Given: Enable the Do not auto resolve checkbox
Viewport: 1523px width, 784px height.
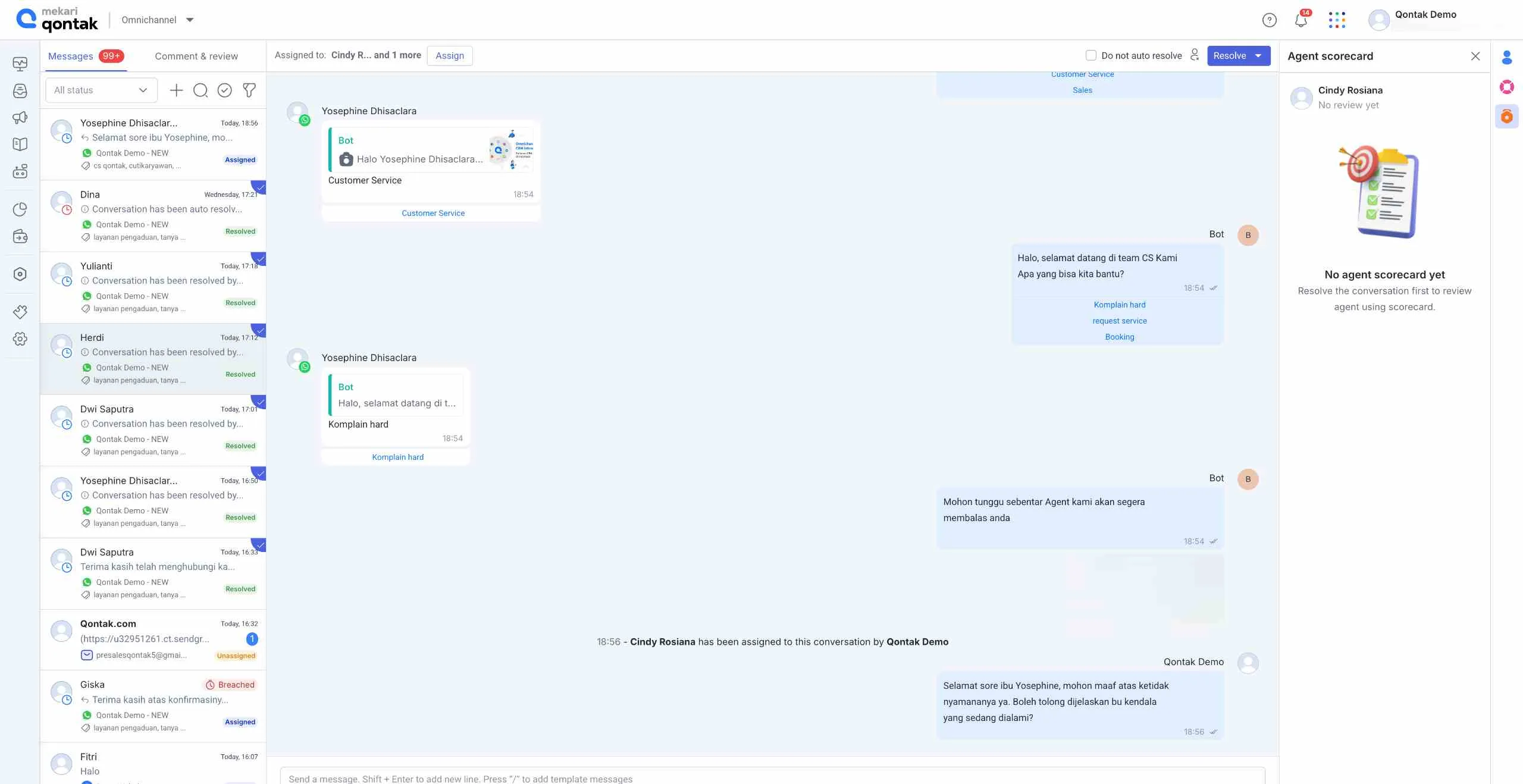Looking at the screenshot, I should pyautogui.click(x=1090, y=55).
